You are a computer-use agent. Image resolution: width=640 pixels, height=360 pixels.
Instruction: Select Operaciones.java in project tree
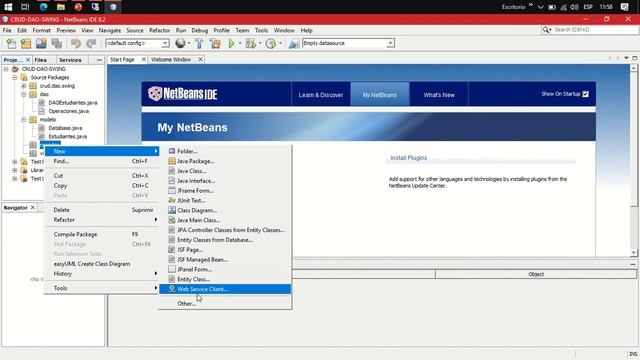point(69,111)
